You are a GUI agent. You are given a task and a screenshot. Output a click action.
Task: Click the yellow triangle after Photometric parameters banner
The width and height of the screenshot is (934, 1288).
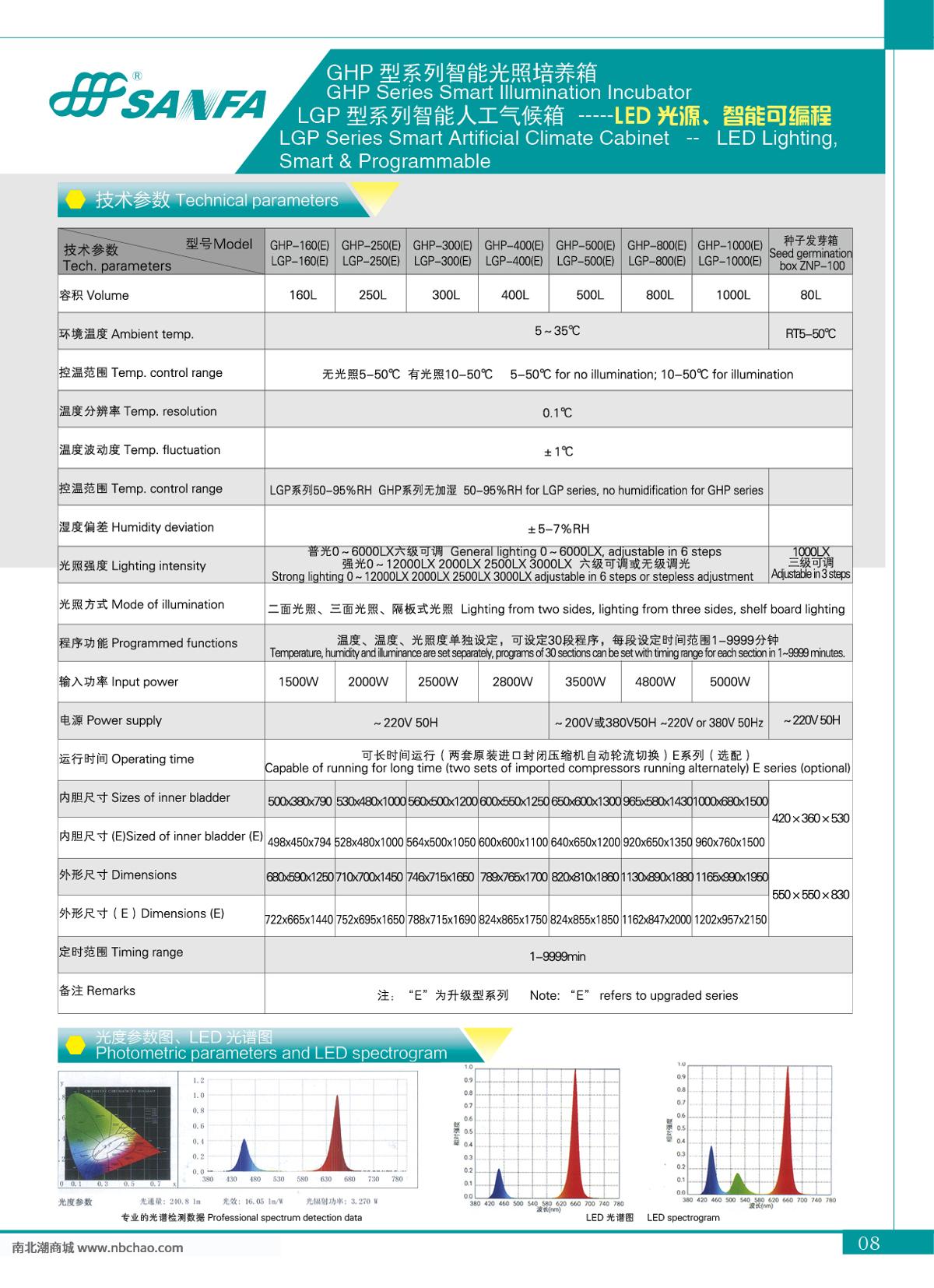pos(488,1042)
